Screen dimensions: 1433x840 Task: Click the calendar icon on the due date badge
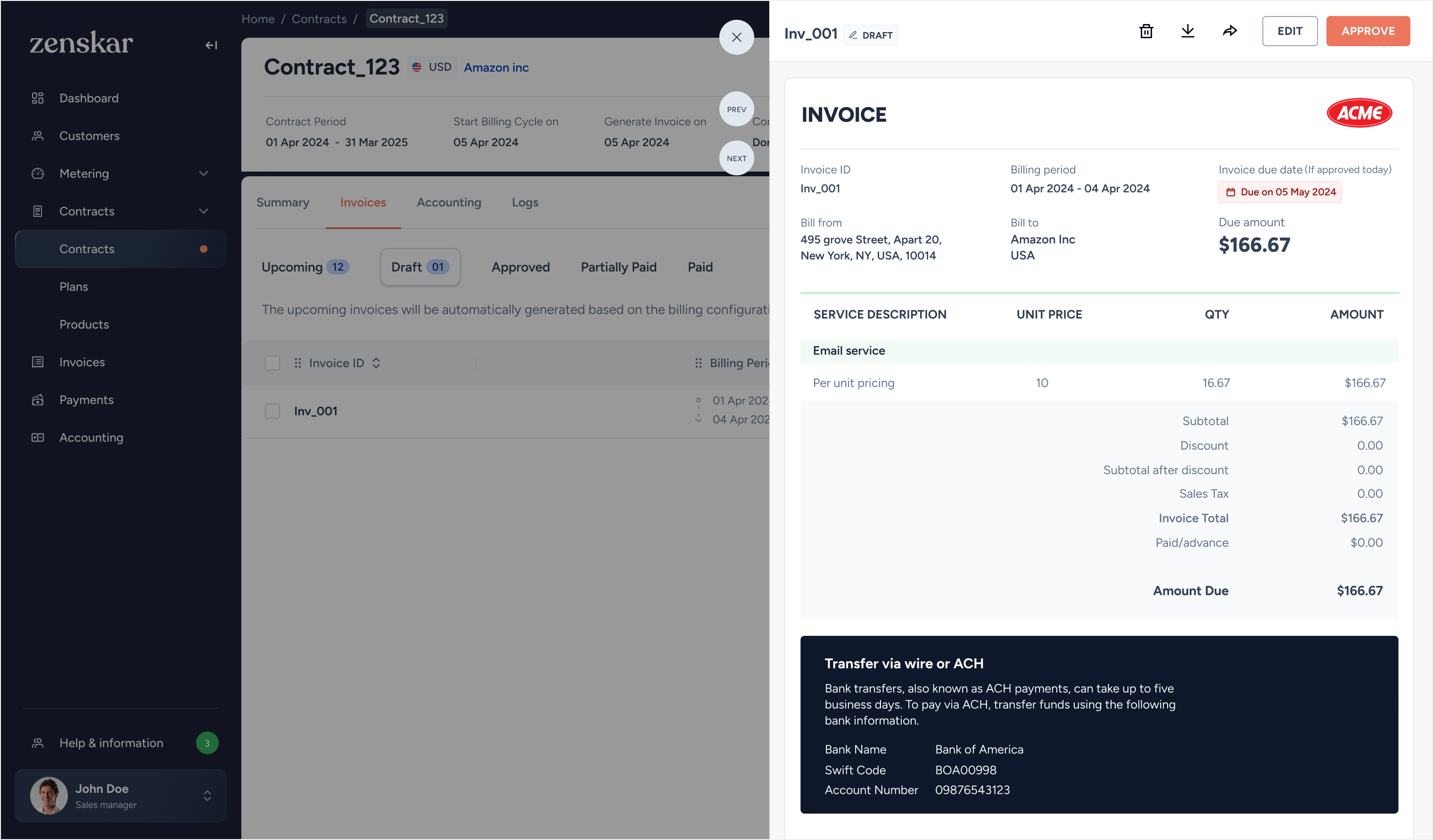click(1231, 192)
